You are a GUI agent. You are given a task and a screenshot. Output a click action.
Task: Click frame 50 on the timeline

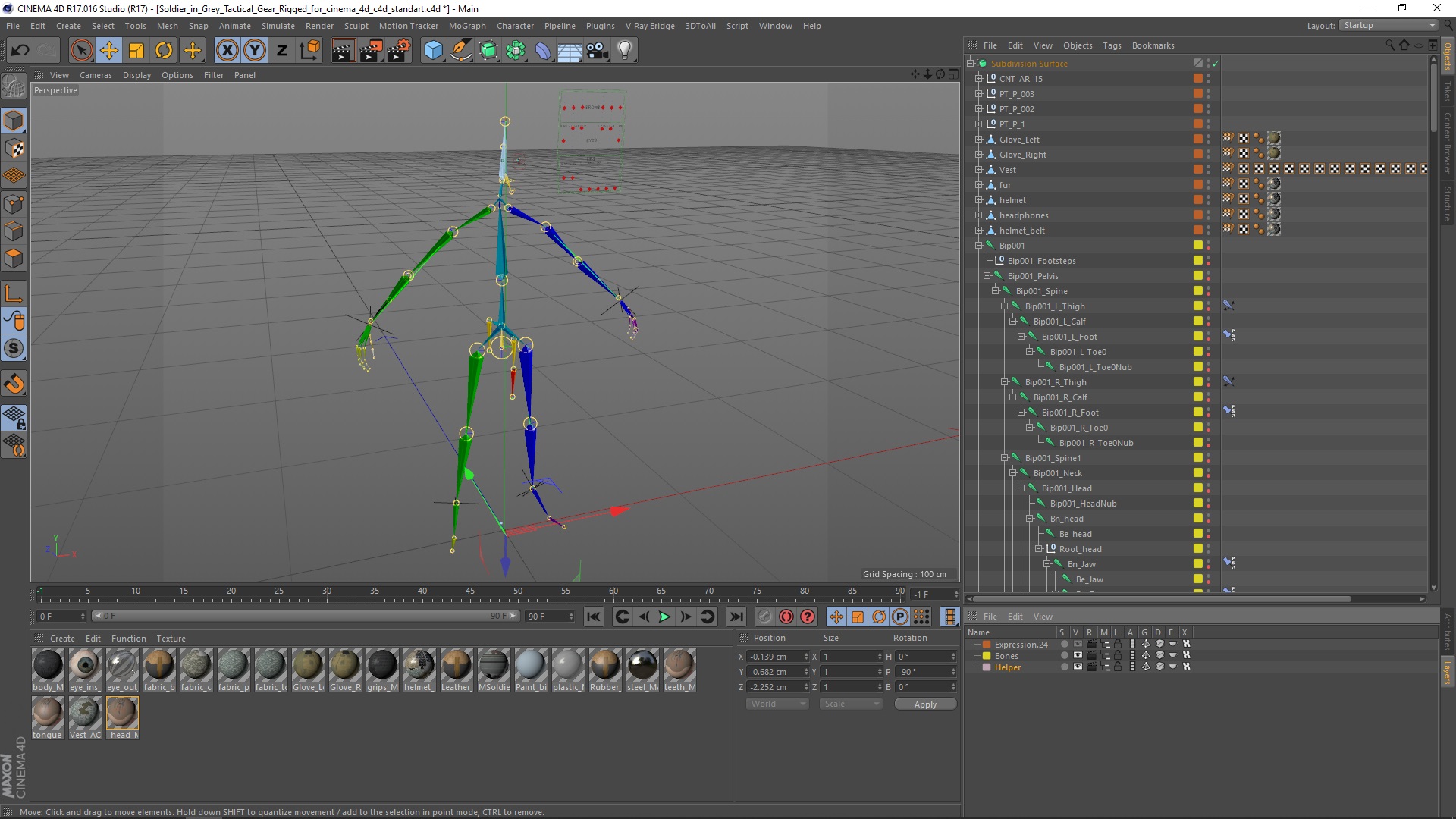(518, 592)
